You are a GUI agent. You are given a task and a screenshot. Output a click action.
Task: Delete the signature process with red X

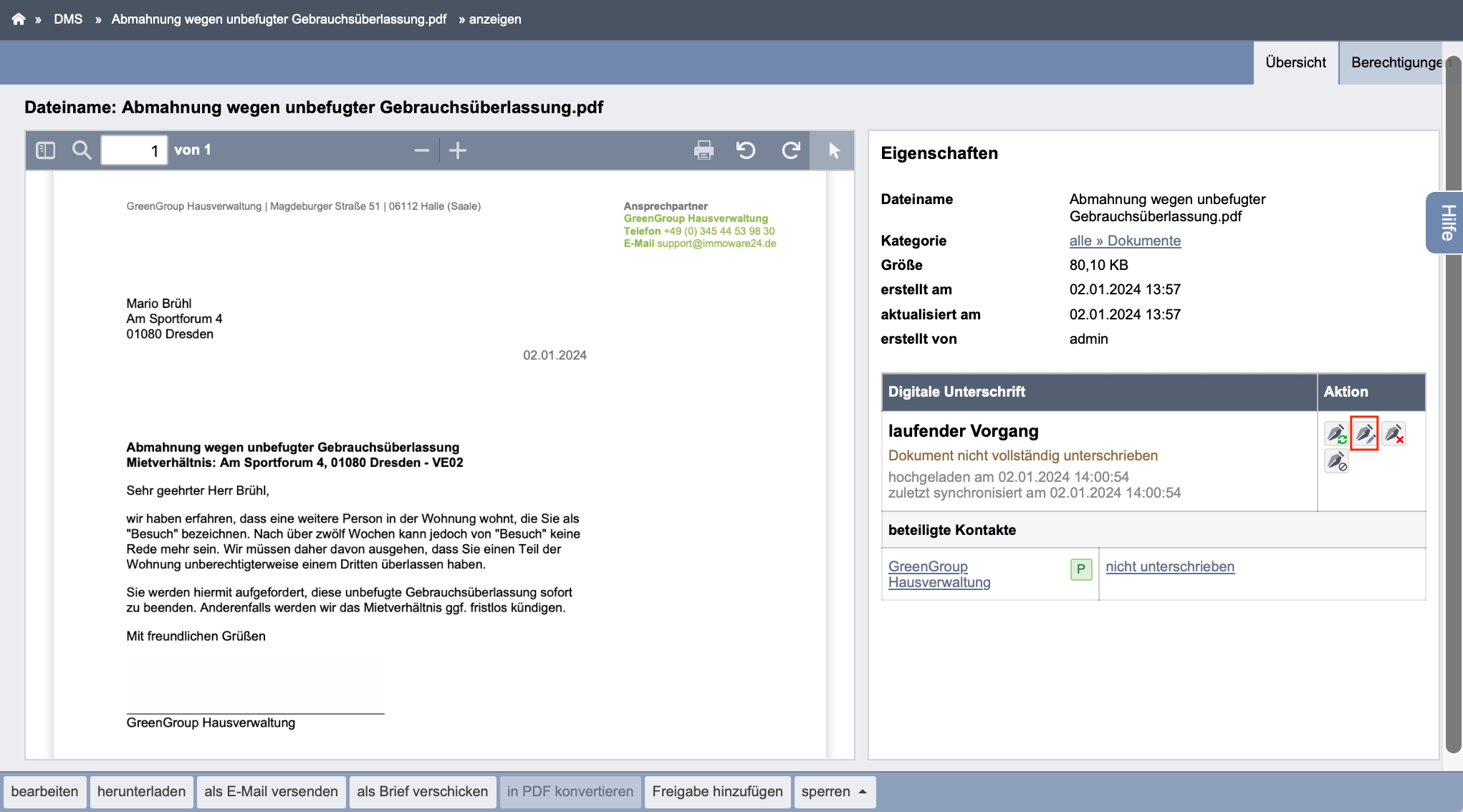1394,433
